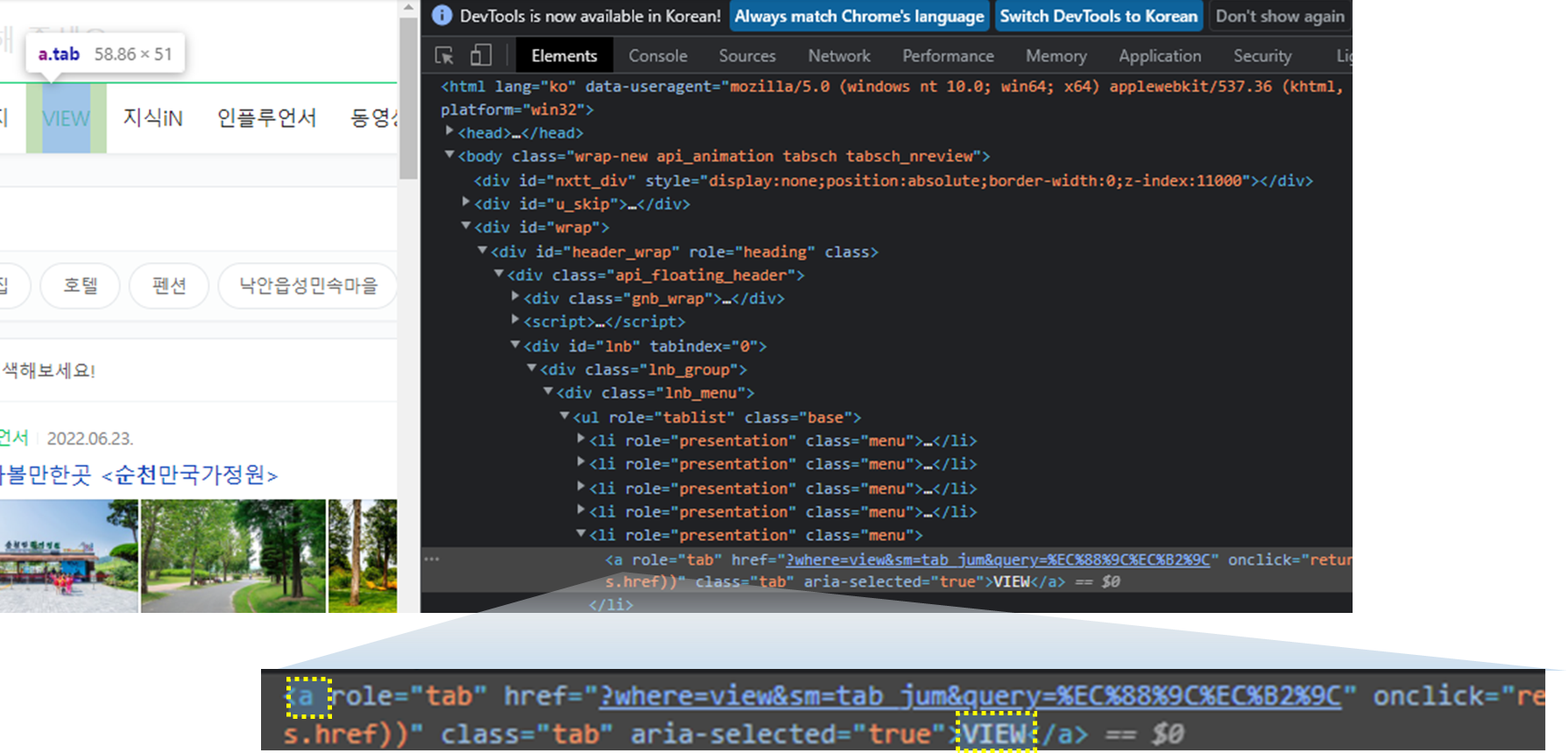Switch to the Console tab

(x=658, y=56)
